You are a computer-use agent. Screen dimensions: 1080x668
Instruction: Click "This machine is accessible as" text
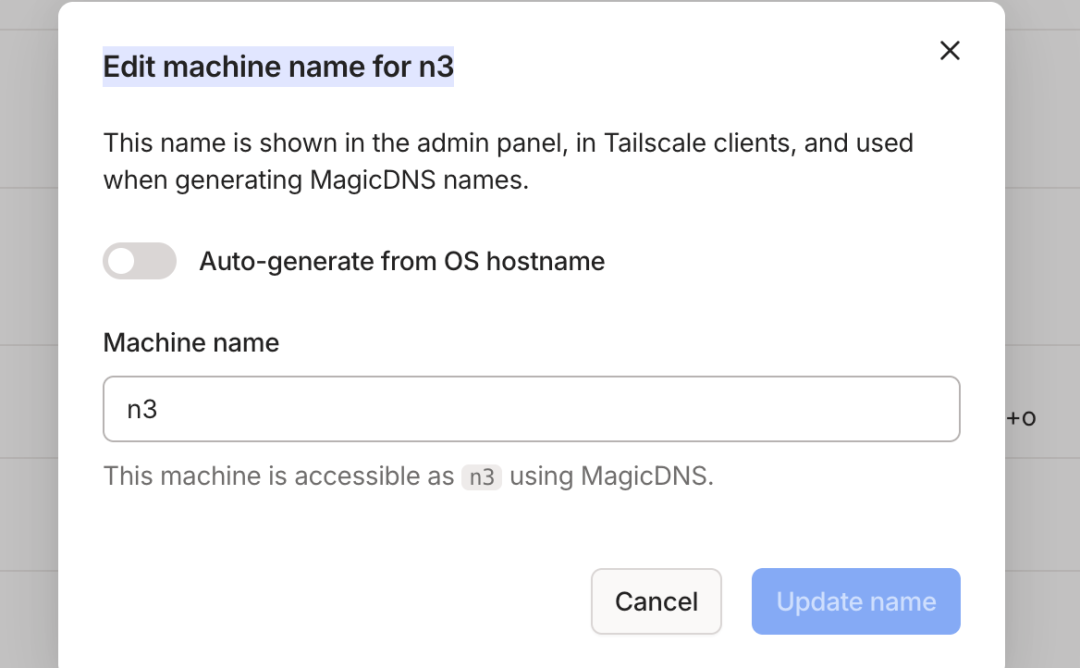coord(278,477)
